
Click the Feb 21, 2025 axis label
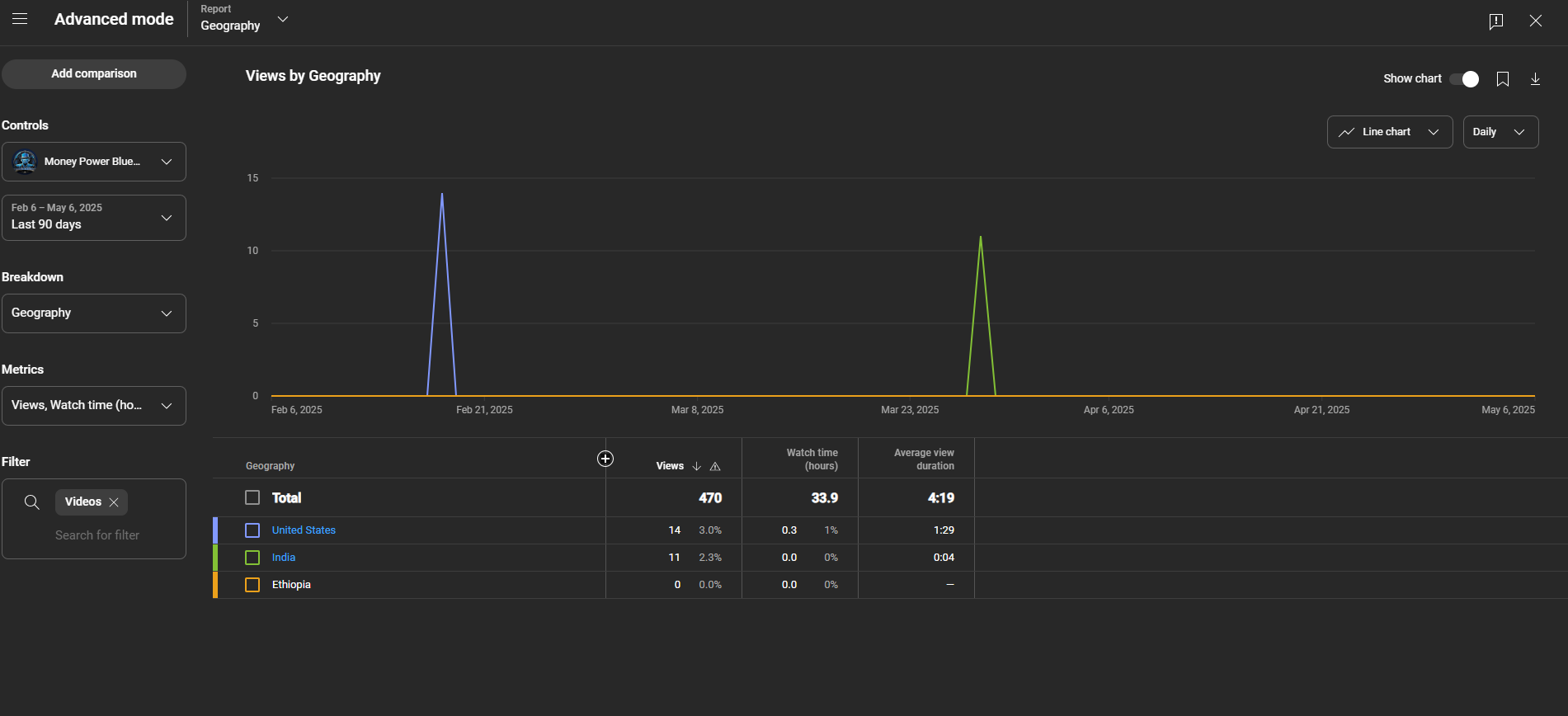pos(484,410)
